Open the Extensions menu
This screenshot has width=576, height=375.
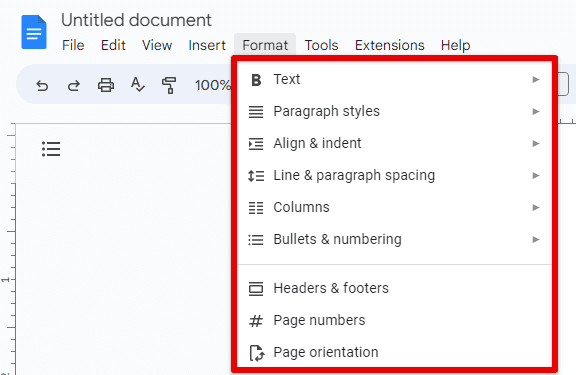[x=390, y=45]
